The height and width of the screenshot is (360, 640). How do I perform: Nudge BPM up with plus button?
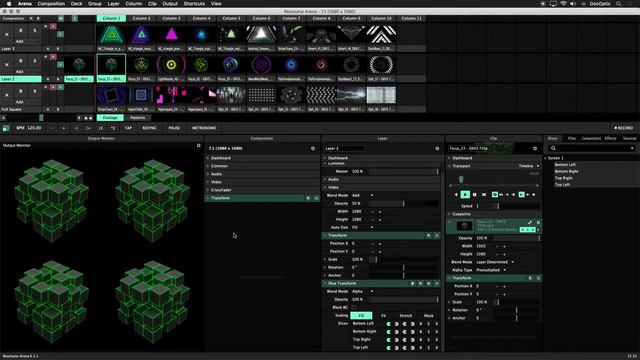[63, 128]
